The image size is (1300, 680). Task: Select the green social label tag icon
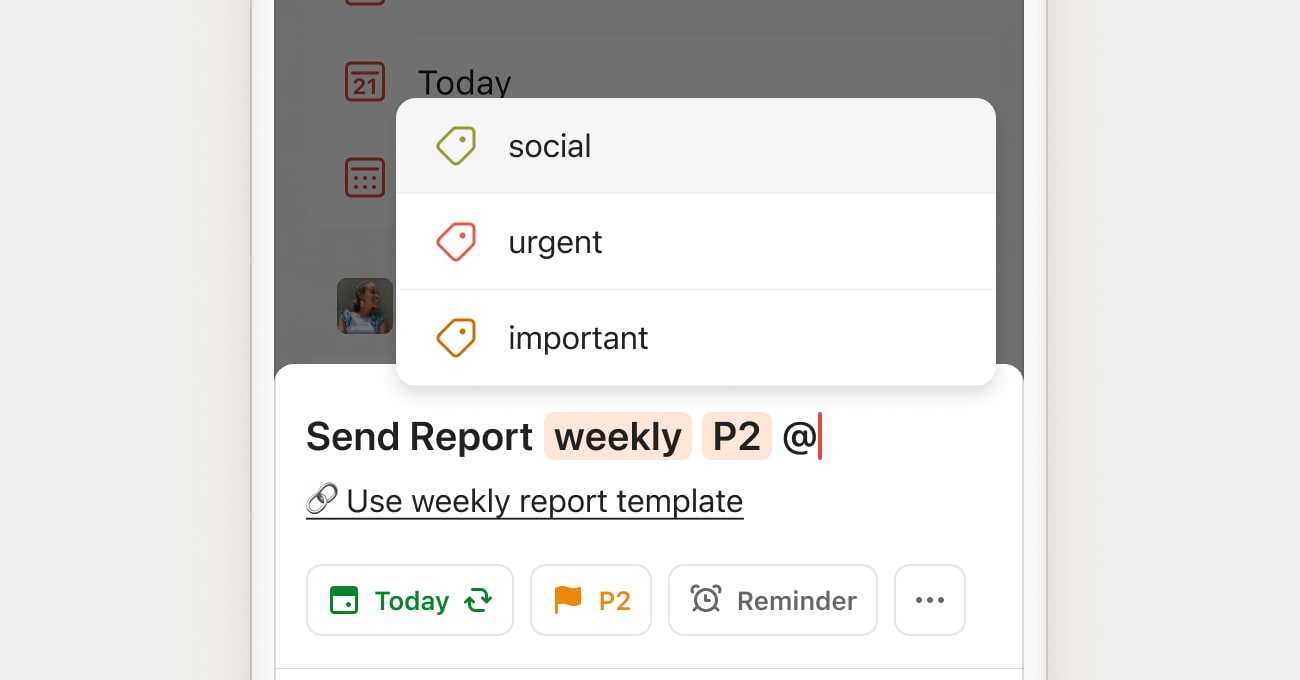tap(456, 146)
